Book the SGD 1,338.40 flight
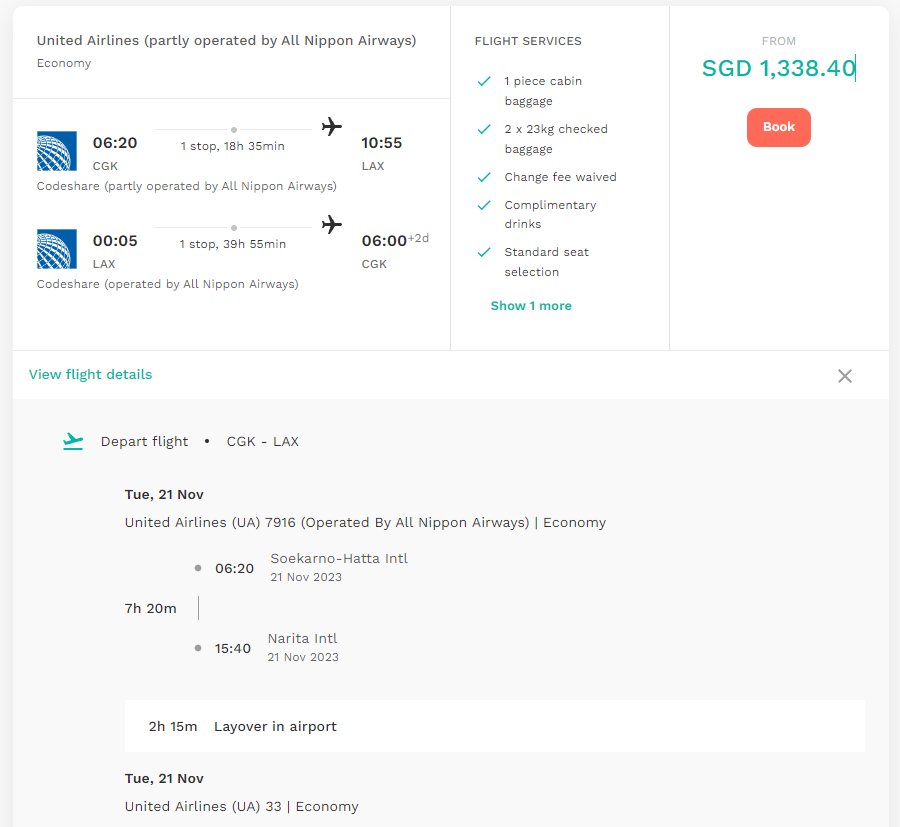This screenshot has height=827, width=900. pos(778,127)
